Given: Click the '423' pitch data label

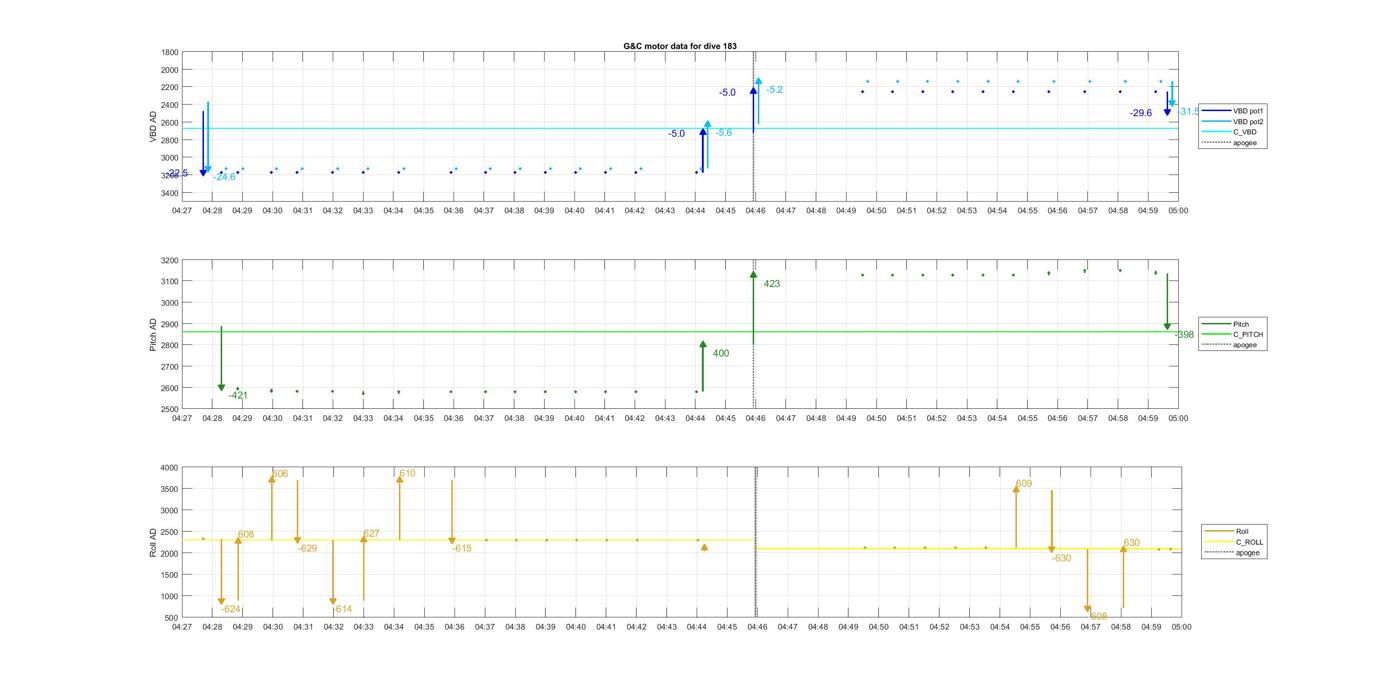Looking at the screenshot, I should pyautogui.click(x=772, y=284).
